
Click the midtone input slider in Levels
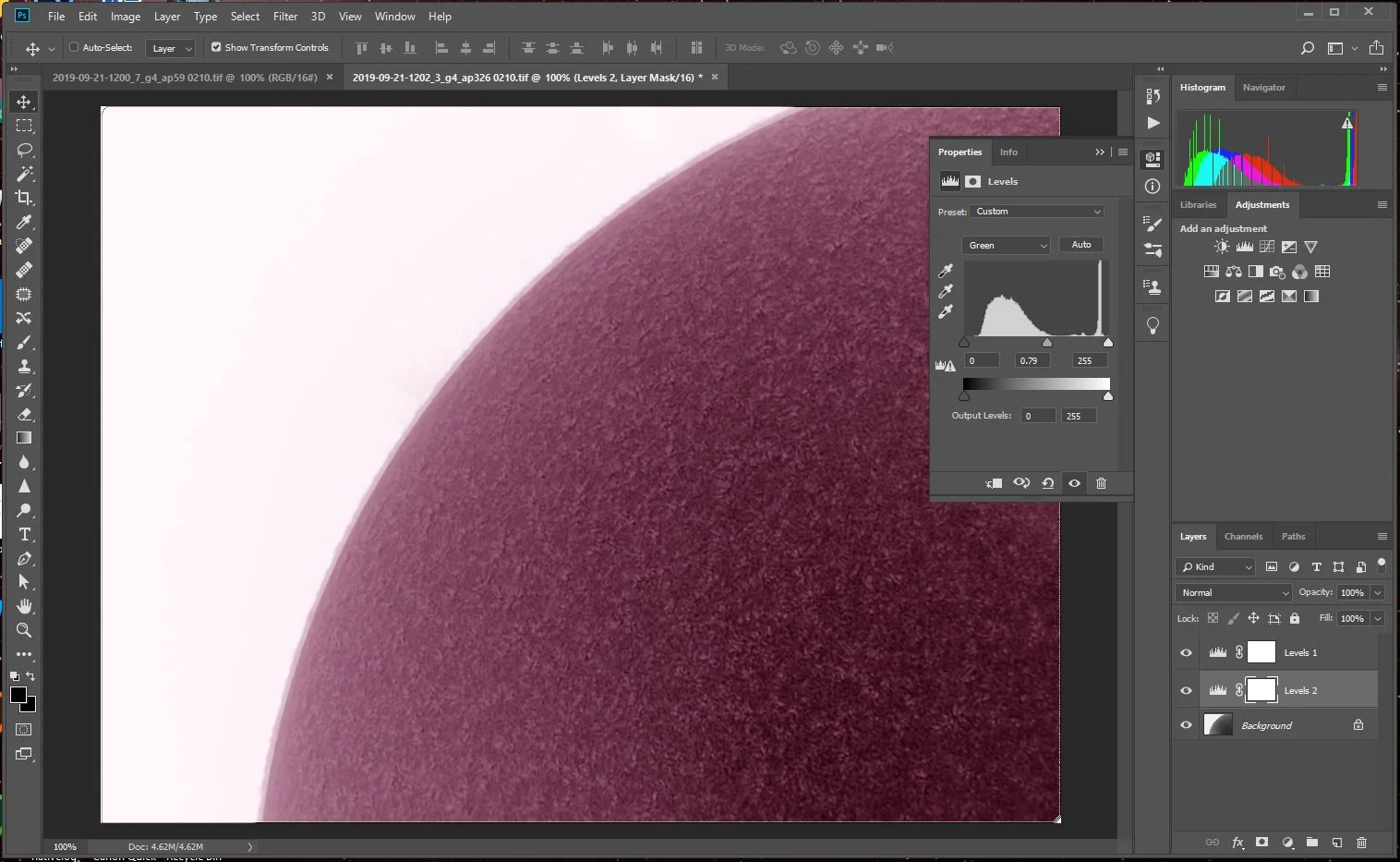pos(1047,343)
